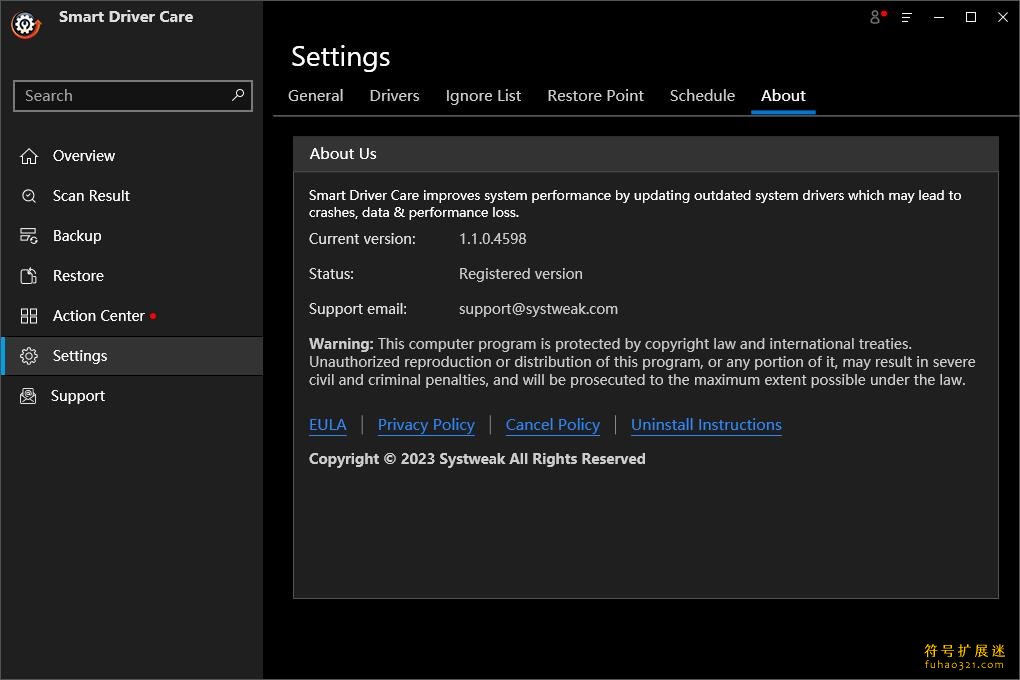Open the Restore section
This screenshot has width=1020, height=680.
coord(132,276)
